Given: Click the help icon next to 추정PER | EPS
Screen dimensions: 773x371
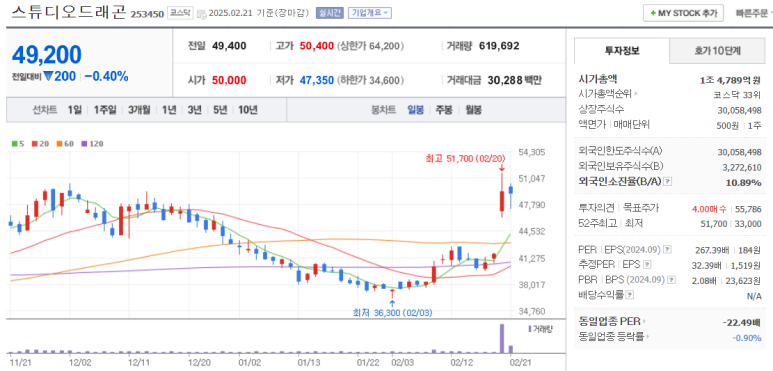Looking at the screenshot, I should (647, 264).
